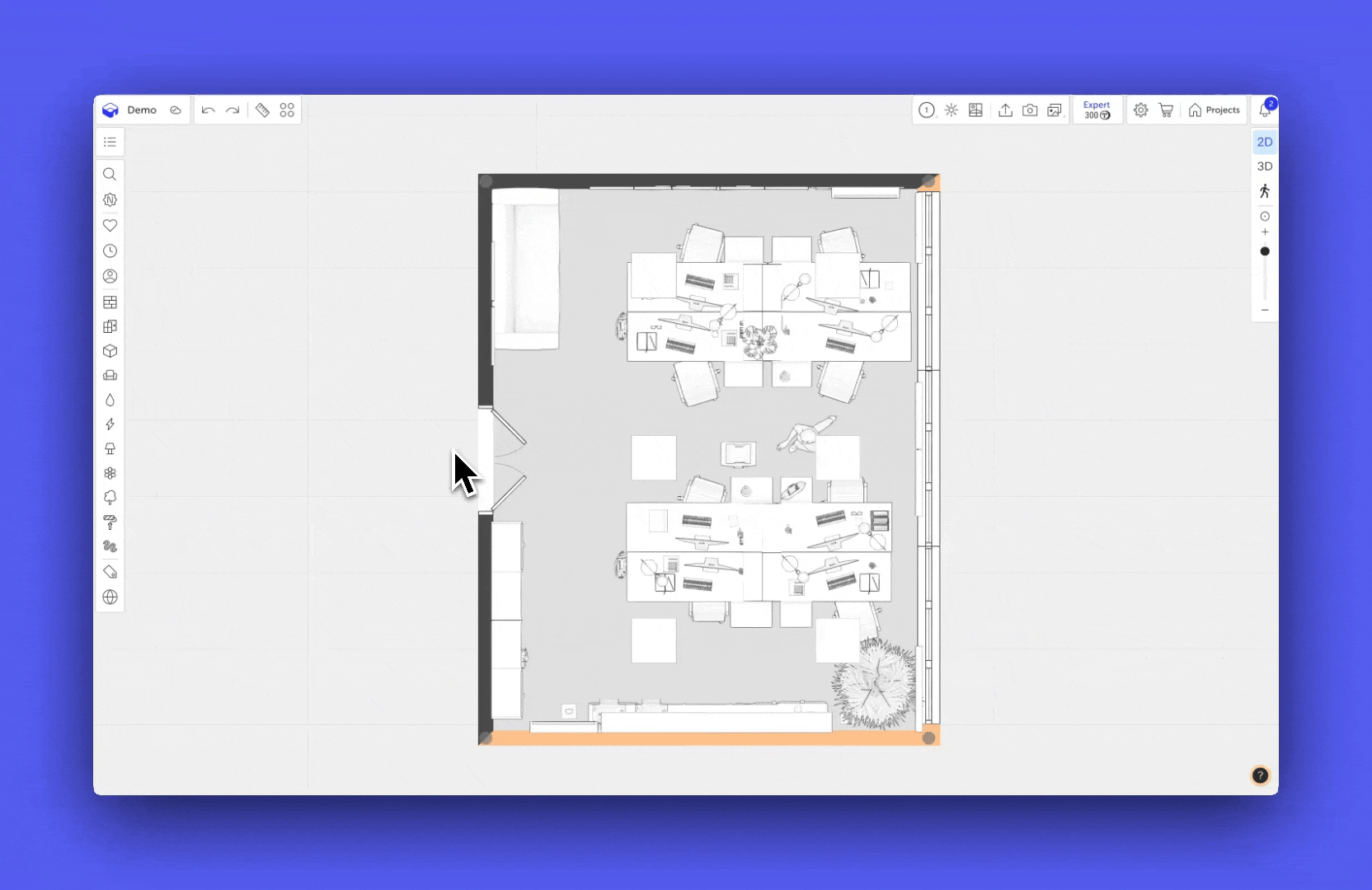
Task: Undo the last action
Action: tap(208, 110)
